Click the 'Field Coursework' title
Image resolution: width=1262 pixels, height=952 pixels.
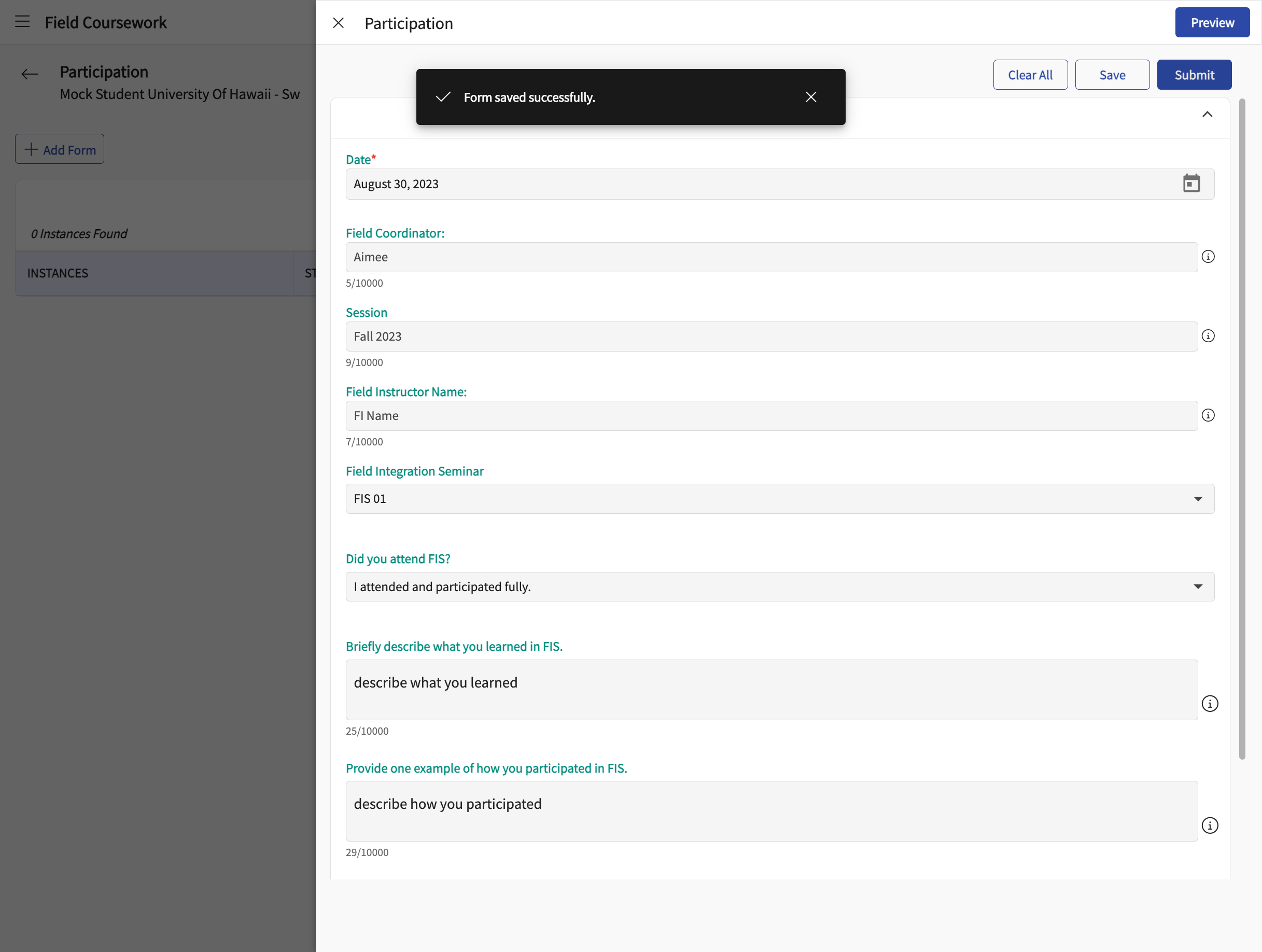pos(106,22)
